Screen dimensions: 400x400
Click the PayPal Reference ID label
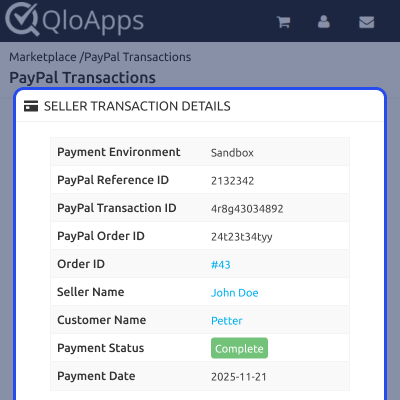point(113,180)
